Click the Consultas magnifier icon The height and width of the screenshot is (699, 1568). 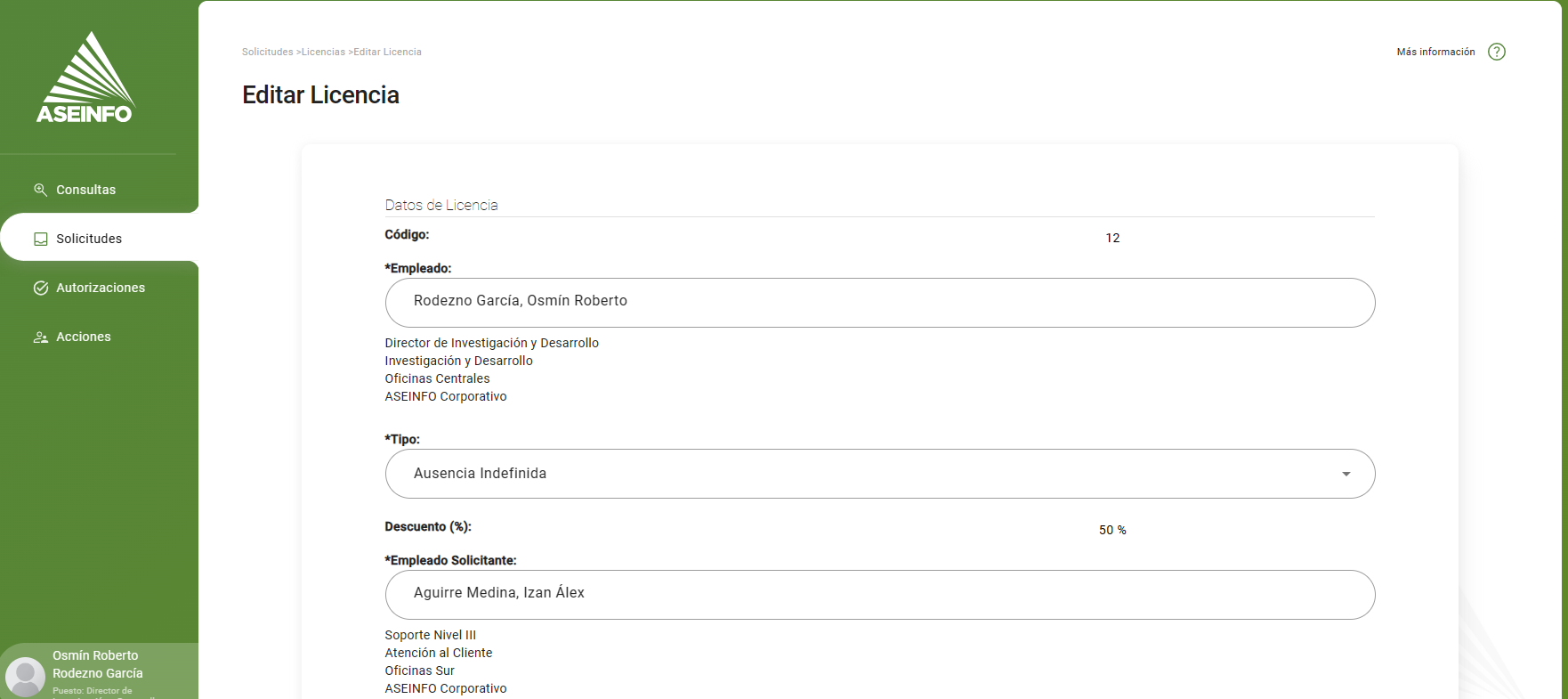tap(41, 190)
